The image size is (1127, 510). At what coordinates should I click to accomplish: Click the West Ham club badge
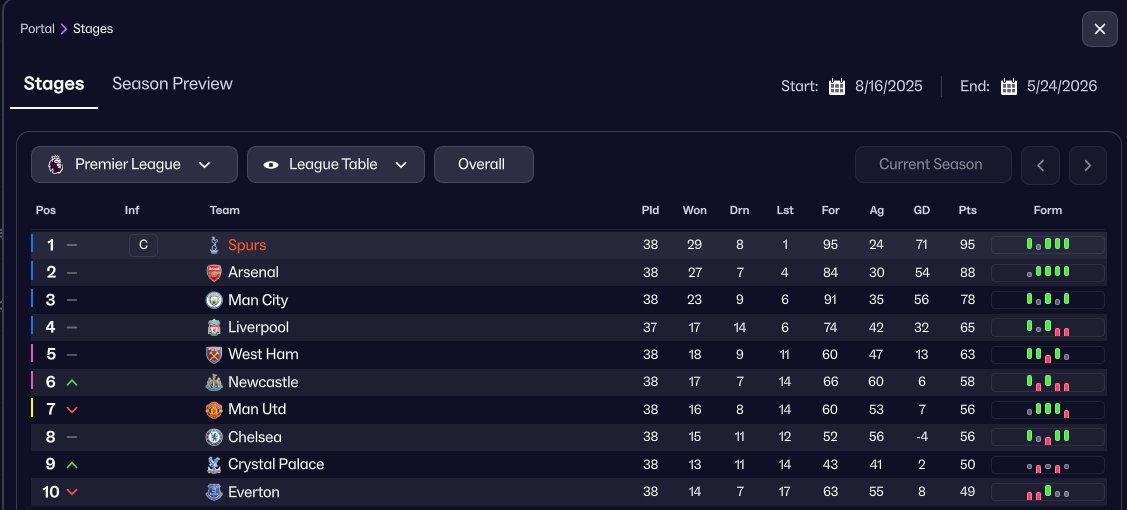[x=214, y=354]
